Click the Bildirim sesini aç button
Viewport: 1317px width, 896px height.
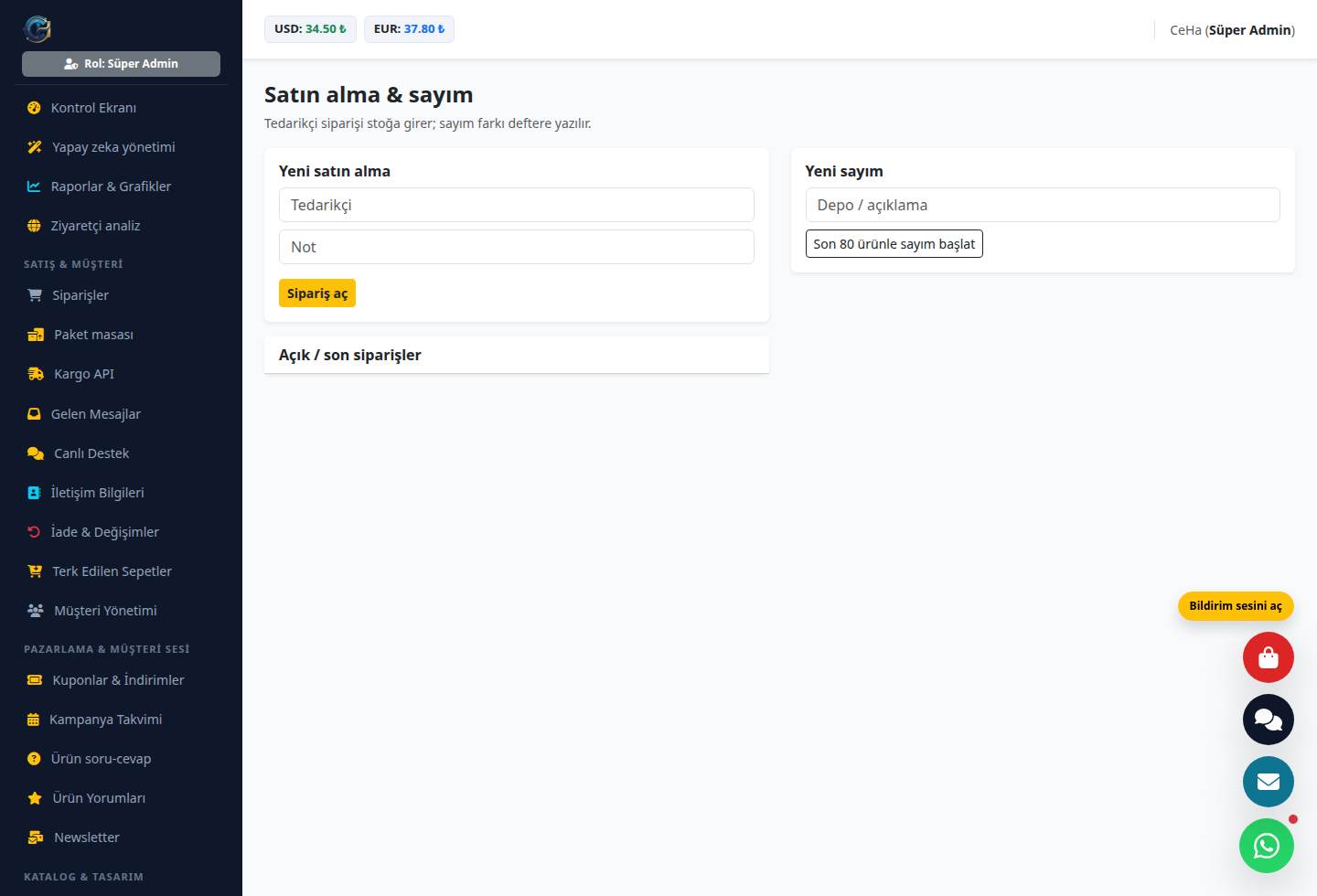pos(1236,606)
